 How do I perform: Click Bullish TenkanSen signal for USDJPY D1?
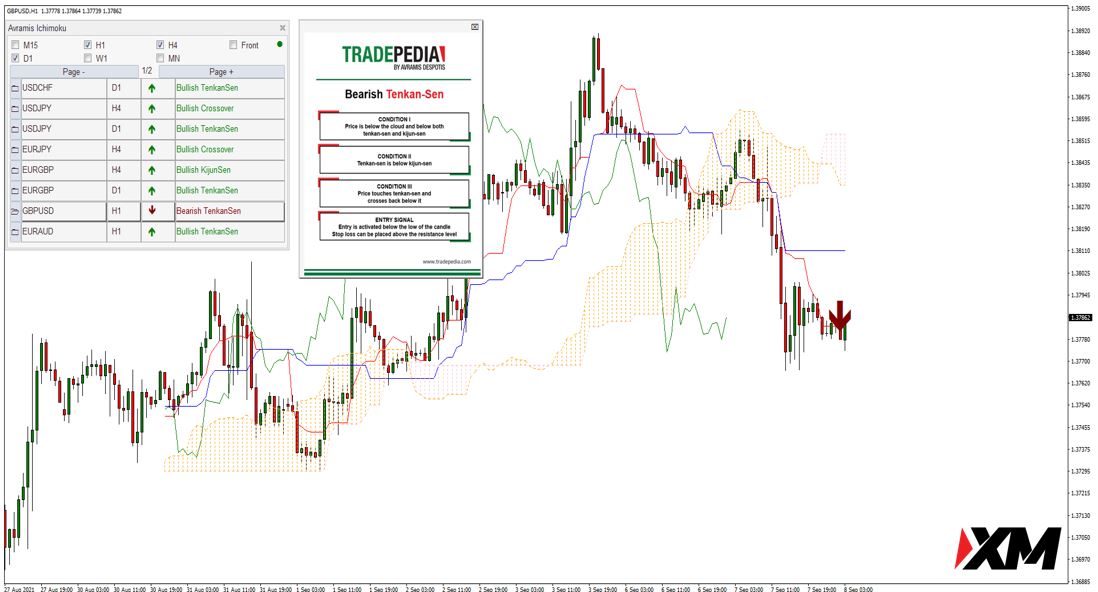(x=207, y=129)
